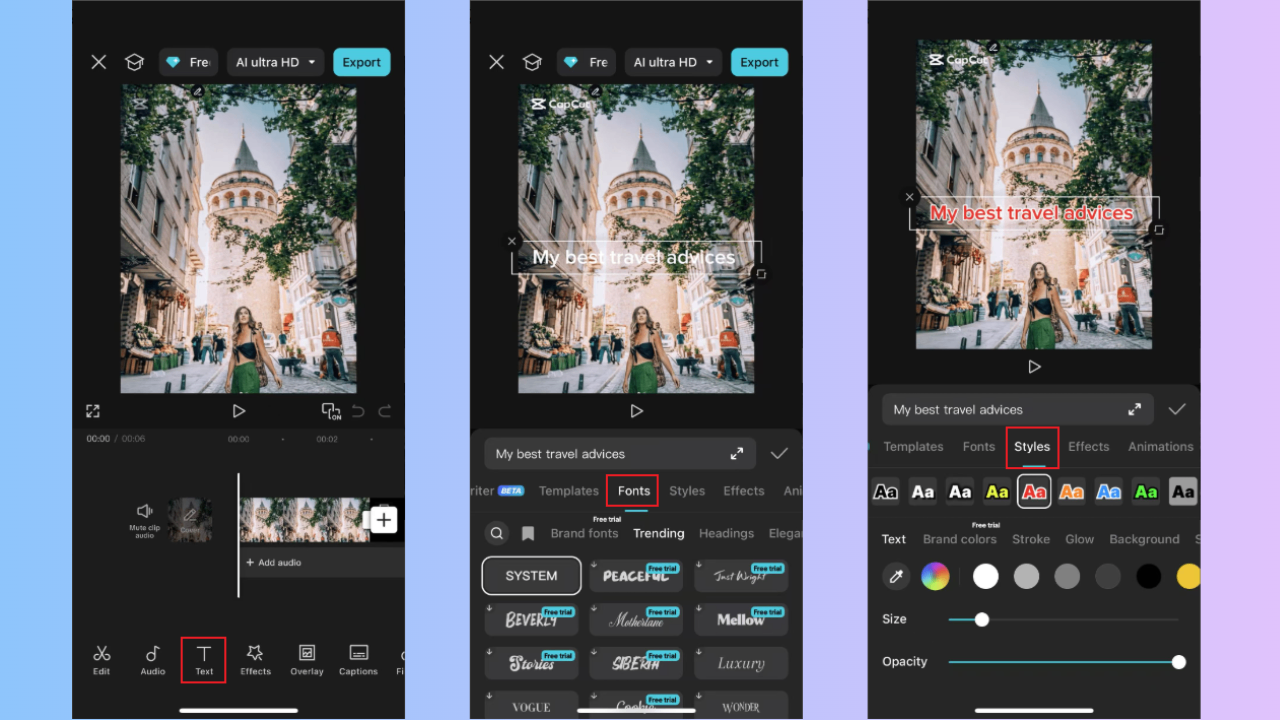1280x720 pixels.
Task: Close the project in the left phone screen
Action: point(99,62)
